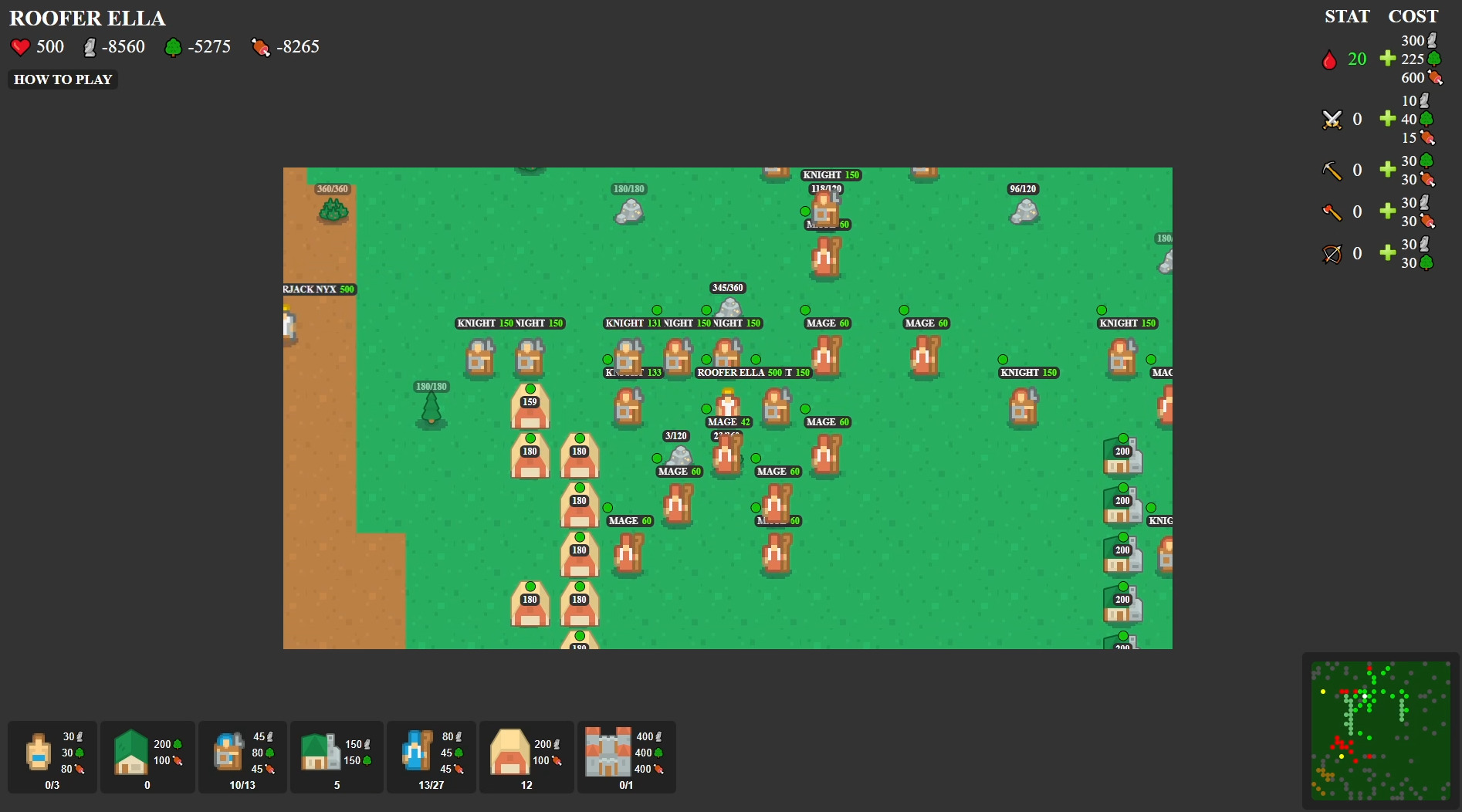Click the mage count text 13/27
Image resolution: width=1462 pixels, height=812 pixels.
(431, 785)
